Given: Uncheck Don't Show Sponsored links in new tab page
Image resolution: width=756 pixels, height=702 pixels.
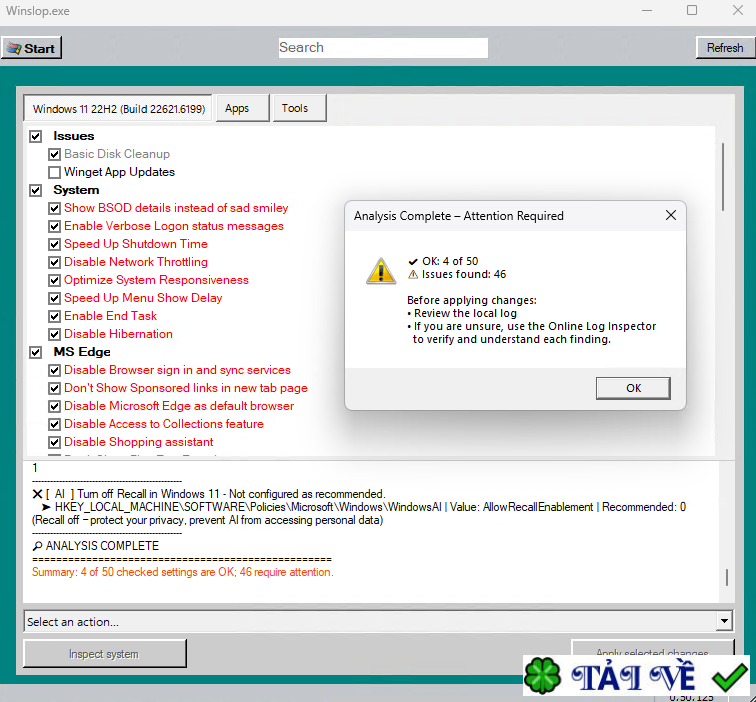Looking at the screenshot, I should [x=54, y=388].
